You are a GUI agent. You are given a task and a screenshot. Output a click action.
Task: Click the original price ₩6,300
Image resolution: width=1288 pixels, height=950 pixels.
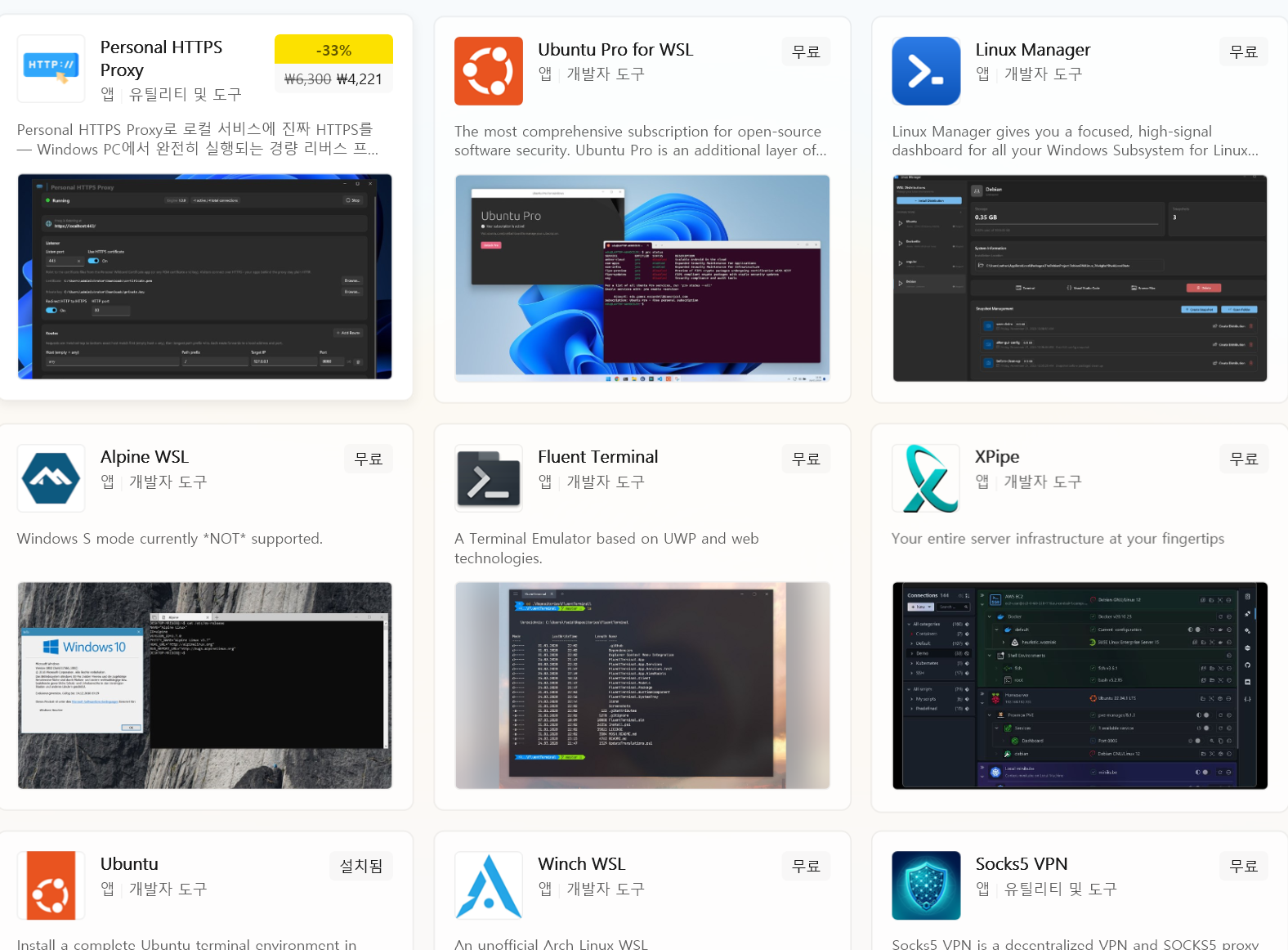click(307, 79)
